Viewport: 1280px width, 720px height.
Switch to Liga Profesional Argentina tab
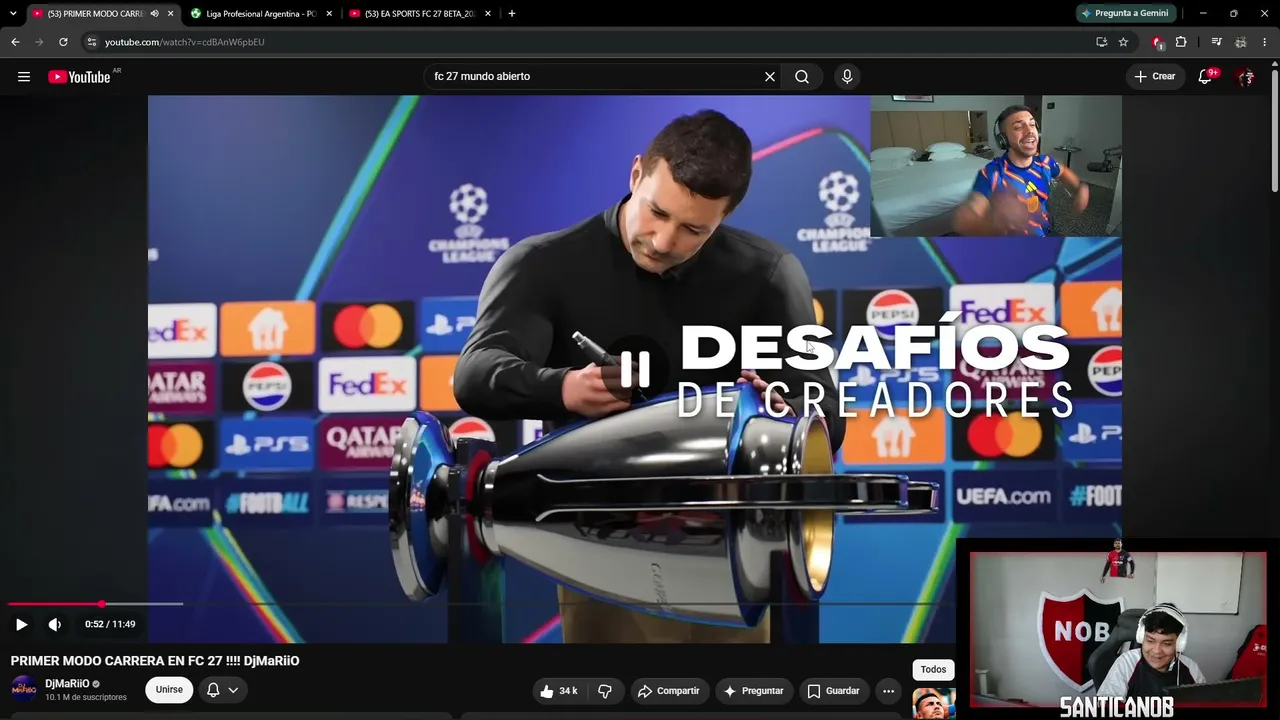pos(261,14)
